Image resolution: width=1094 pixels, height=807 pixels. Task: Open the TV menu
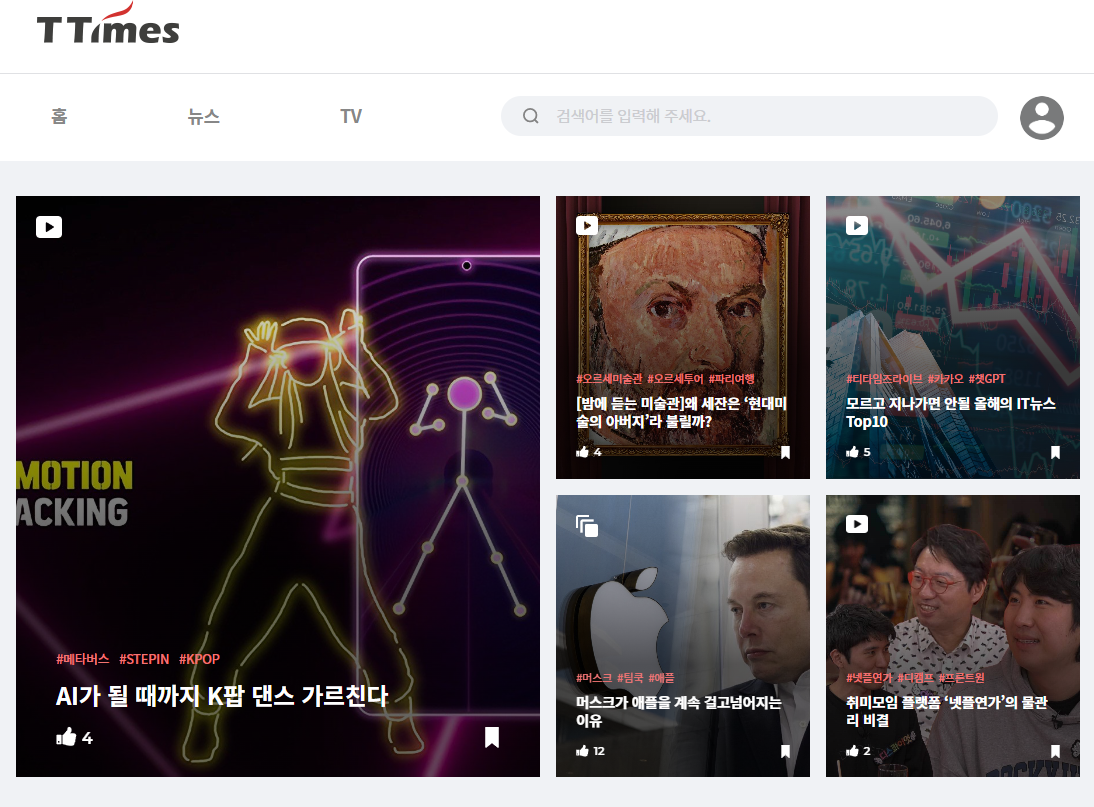(x=351, y=116)
